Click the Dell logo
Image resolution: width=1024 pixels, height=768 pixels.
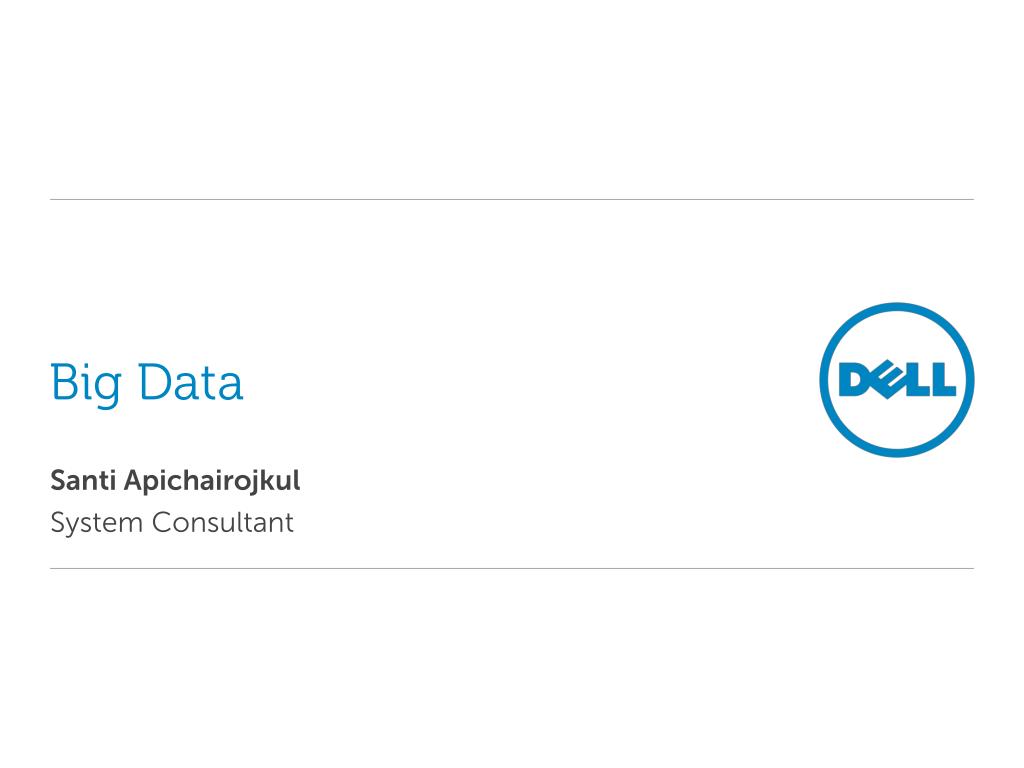pyautogui.click(x=896, y=380)
